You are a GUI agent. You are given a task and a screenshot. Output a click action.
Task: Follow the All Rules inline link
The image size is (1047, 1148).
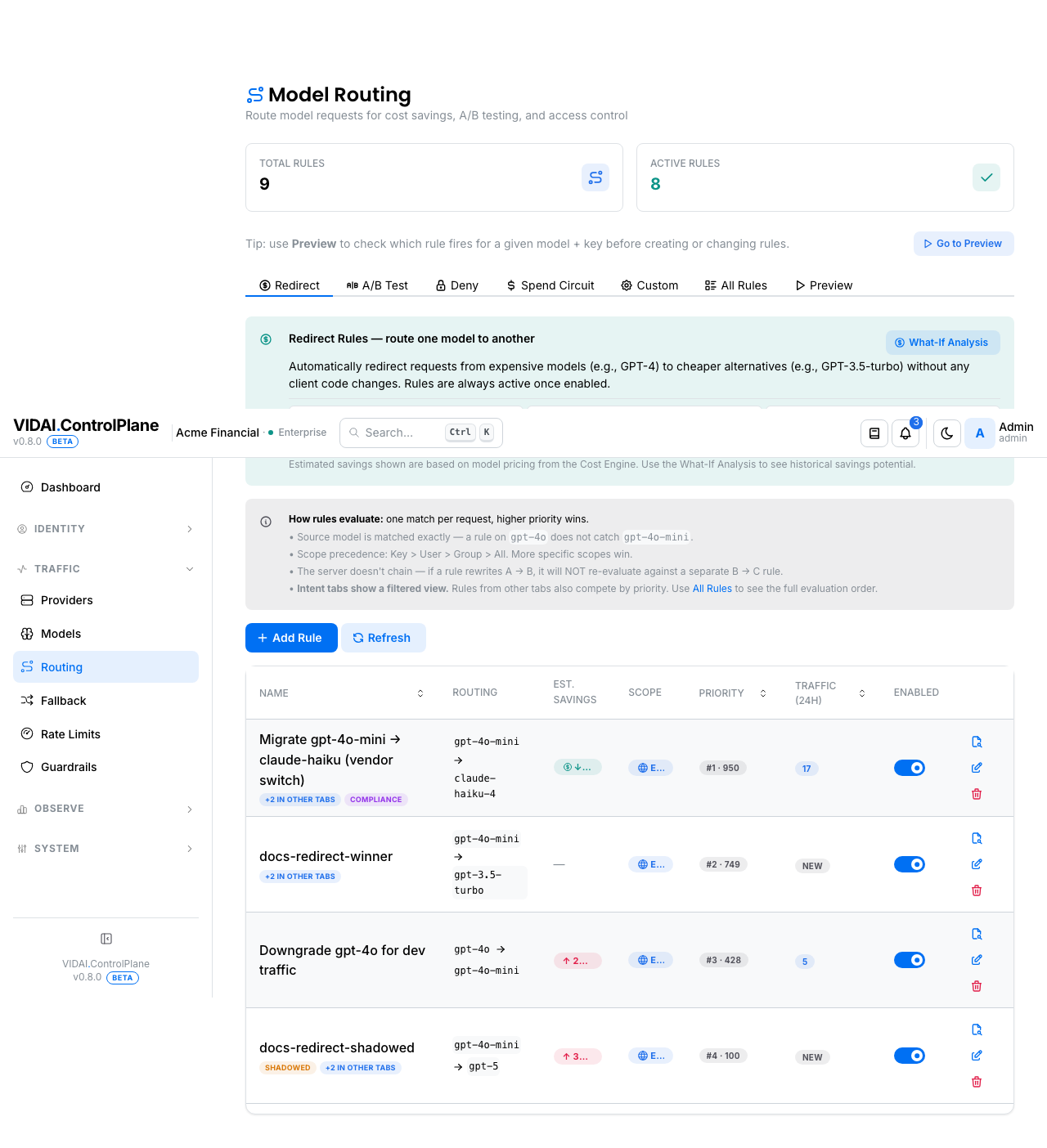click(x=712, y=589)
